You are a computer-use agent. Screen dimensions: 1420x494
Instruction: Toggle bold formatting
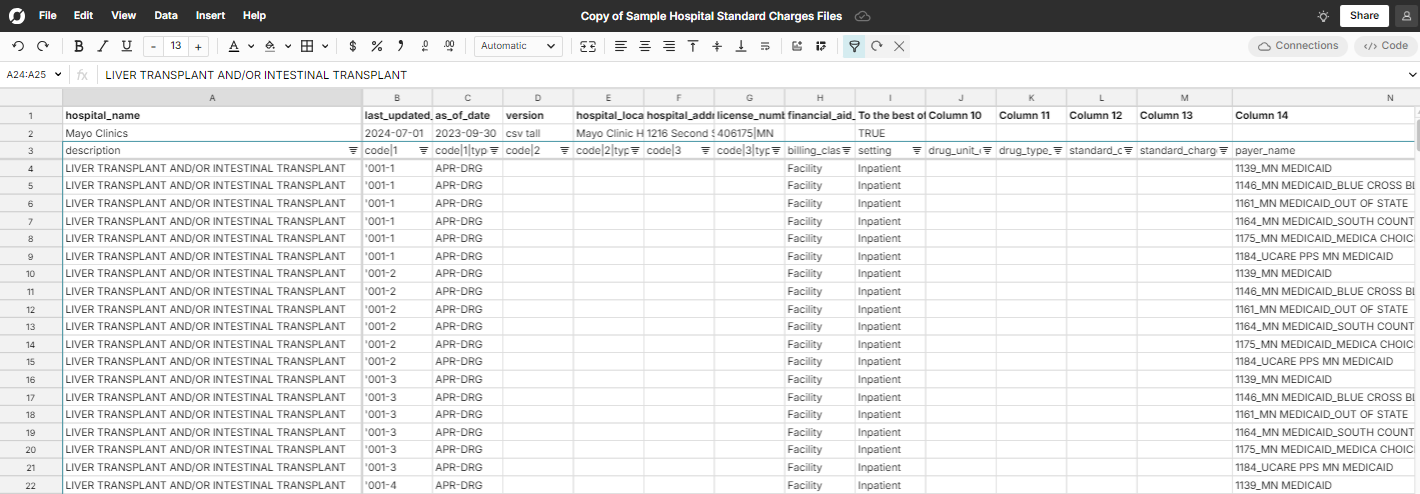pyautogui.click(x=79, y=46)
